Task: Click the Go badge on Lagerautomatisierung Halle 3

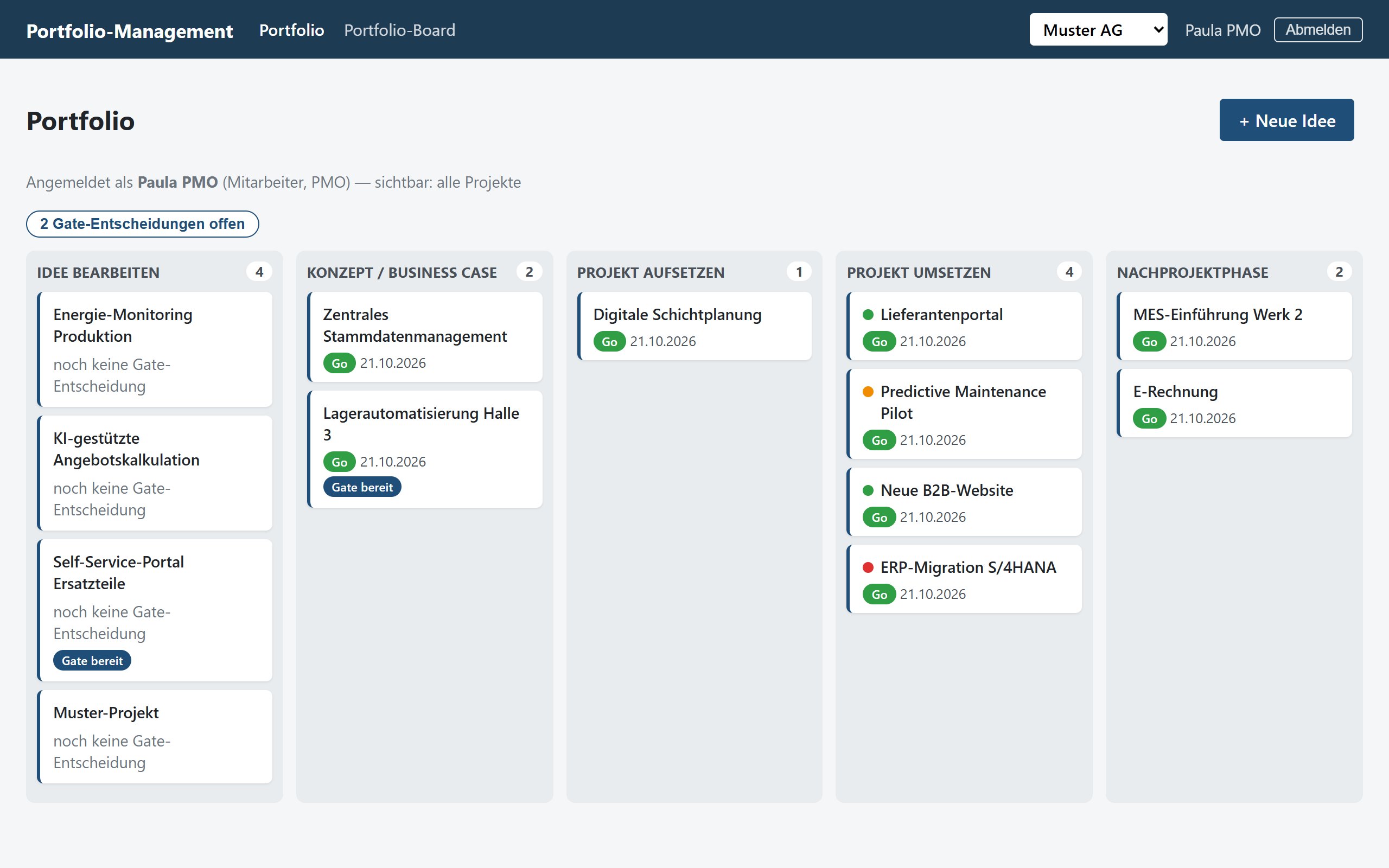Action: pyautogui.click(x=339, y=462)
